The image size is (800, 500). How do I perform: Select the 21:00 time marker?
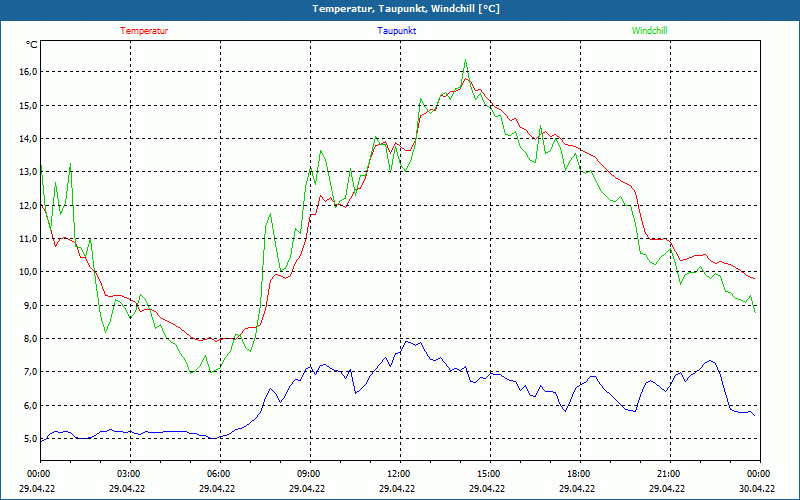click(669, 474)
